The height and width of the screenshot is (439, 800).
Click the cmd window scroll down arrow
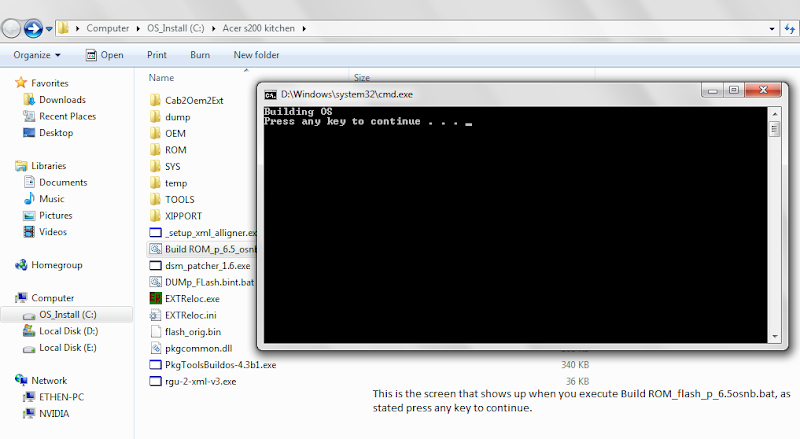coord(774,336)
